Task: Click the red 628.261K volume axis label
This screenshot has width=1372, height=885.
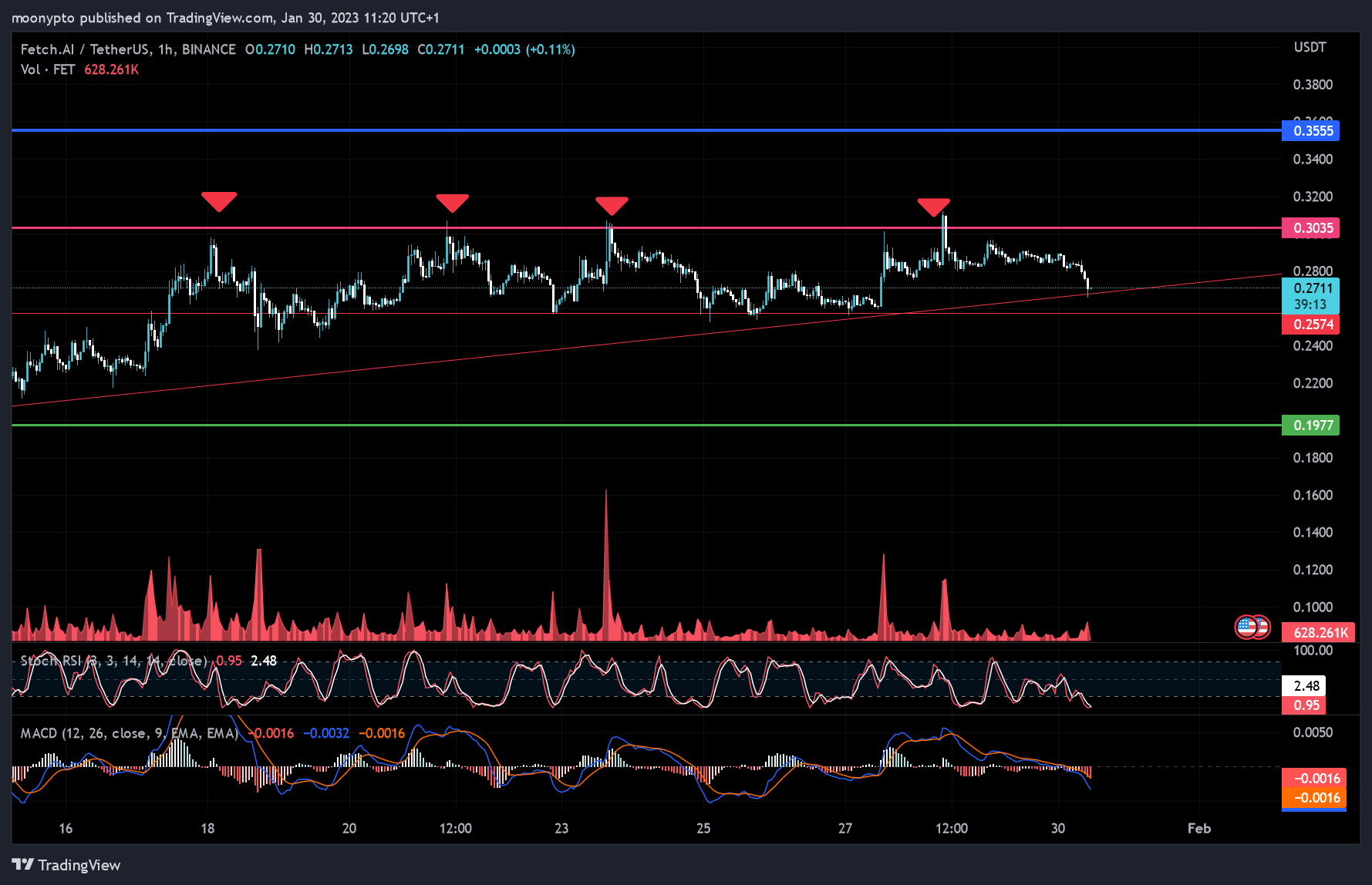Action: [x=1318, y=632]
